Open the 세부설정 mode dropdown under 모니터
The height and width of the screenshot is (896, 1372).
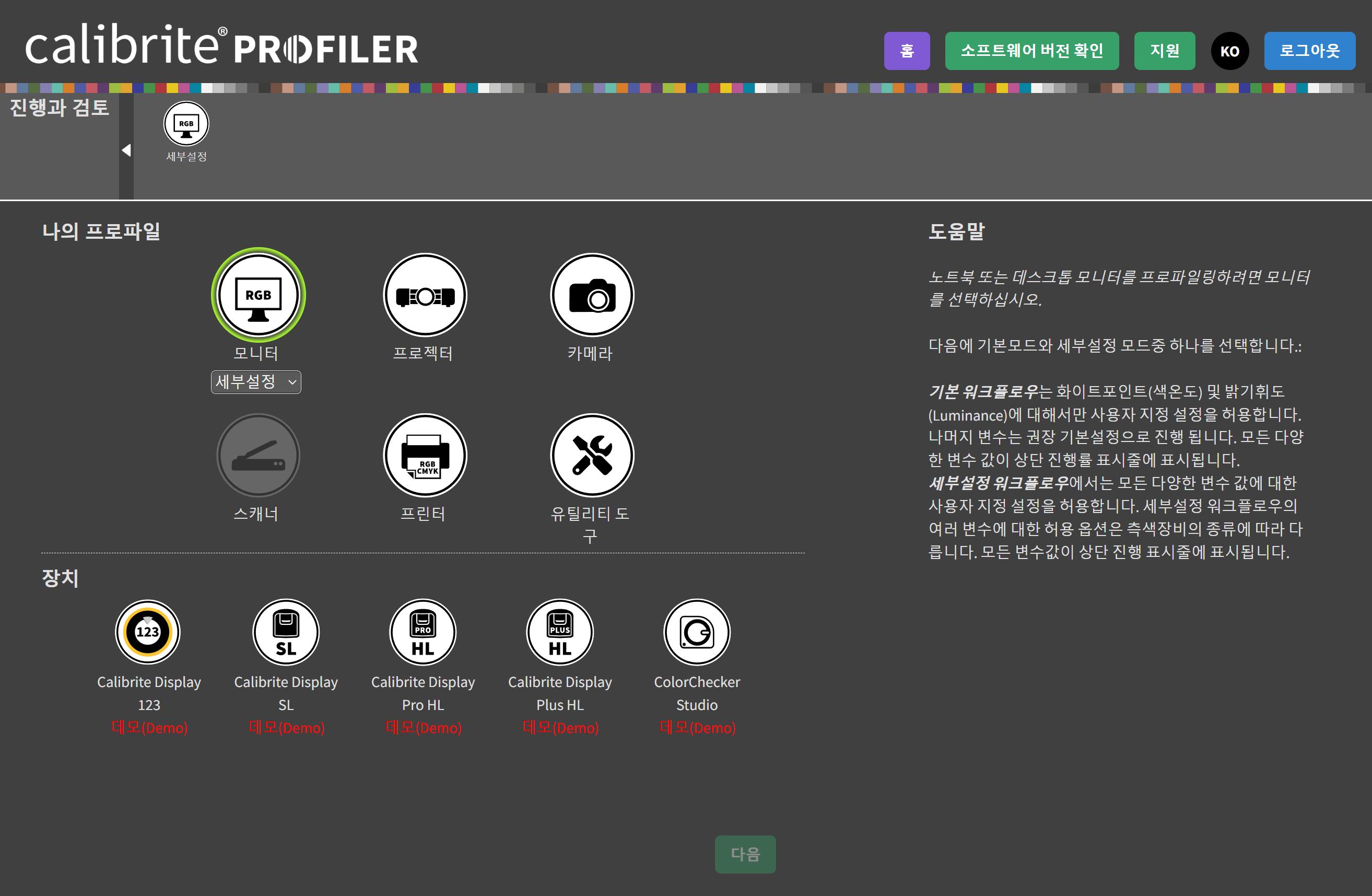[256, 382]
